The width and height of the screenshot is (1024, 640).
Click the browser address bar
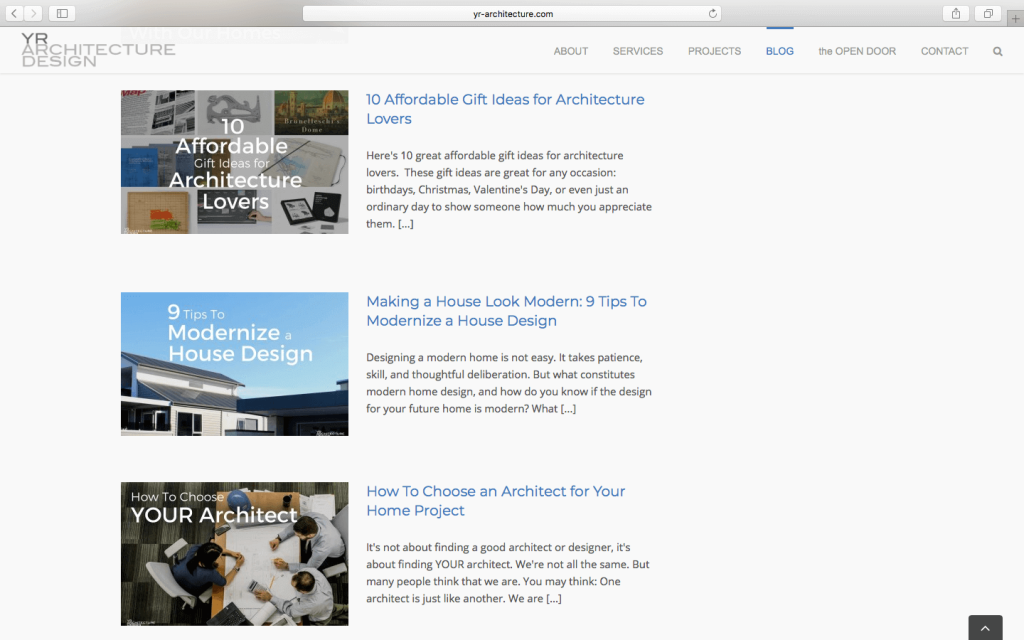(x=512, y=13)
